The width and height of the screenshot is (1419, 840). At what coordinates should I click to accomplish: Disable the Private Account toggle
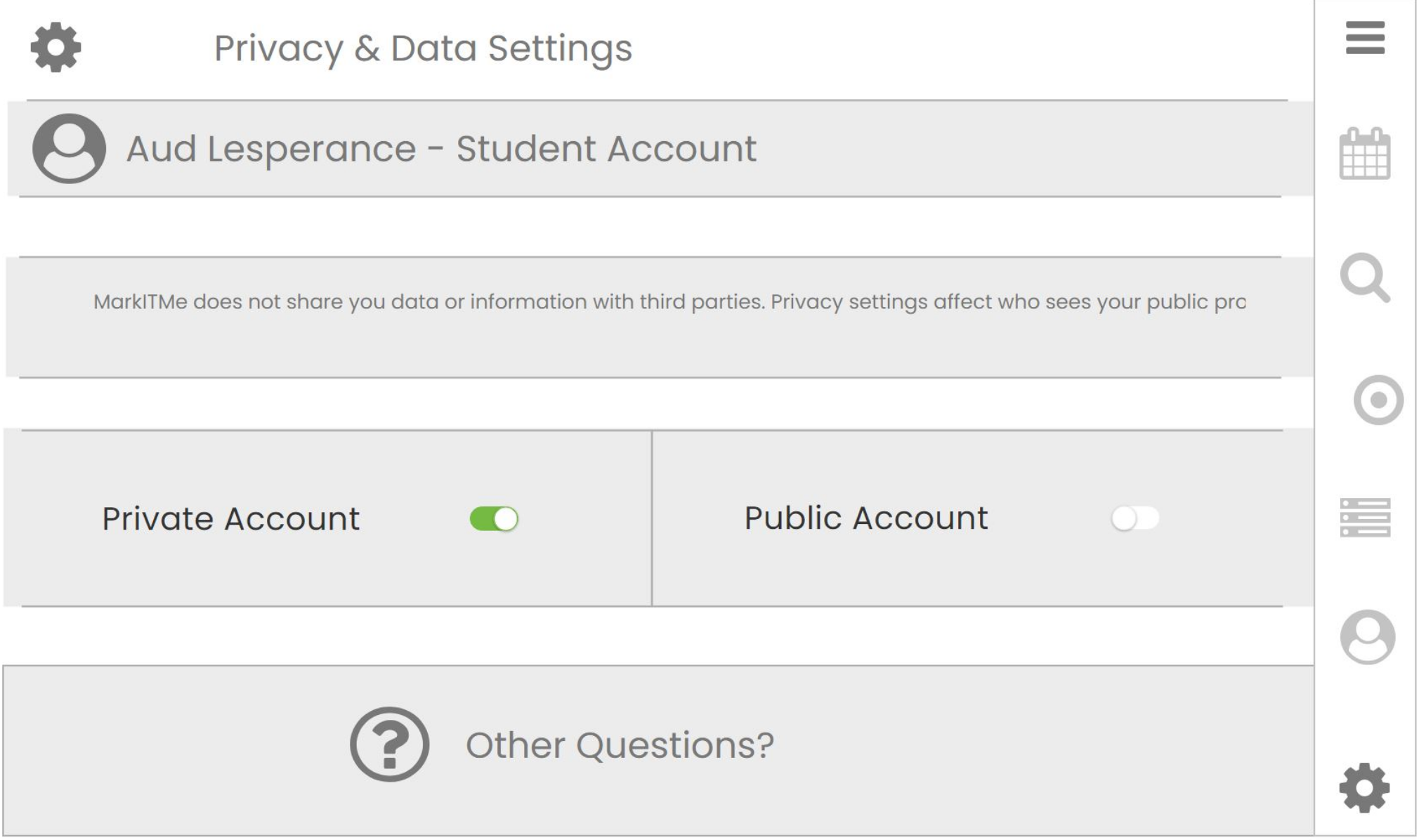pyautogui.click(x=494, y=520)
